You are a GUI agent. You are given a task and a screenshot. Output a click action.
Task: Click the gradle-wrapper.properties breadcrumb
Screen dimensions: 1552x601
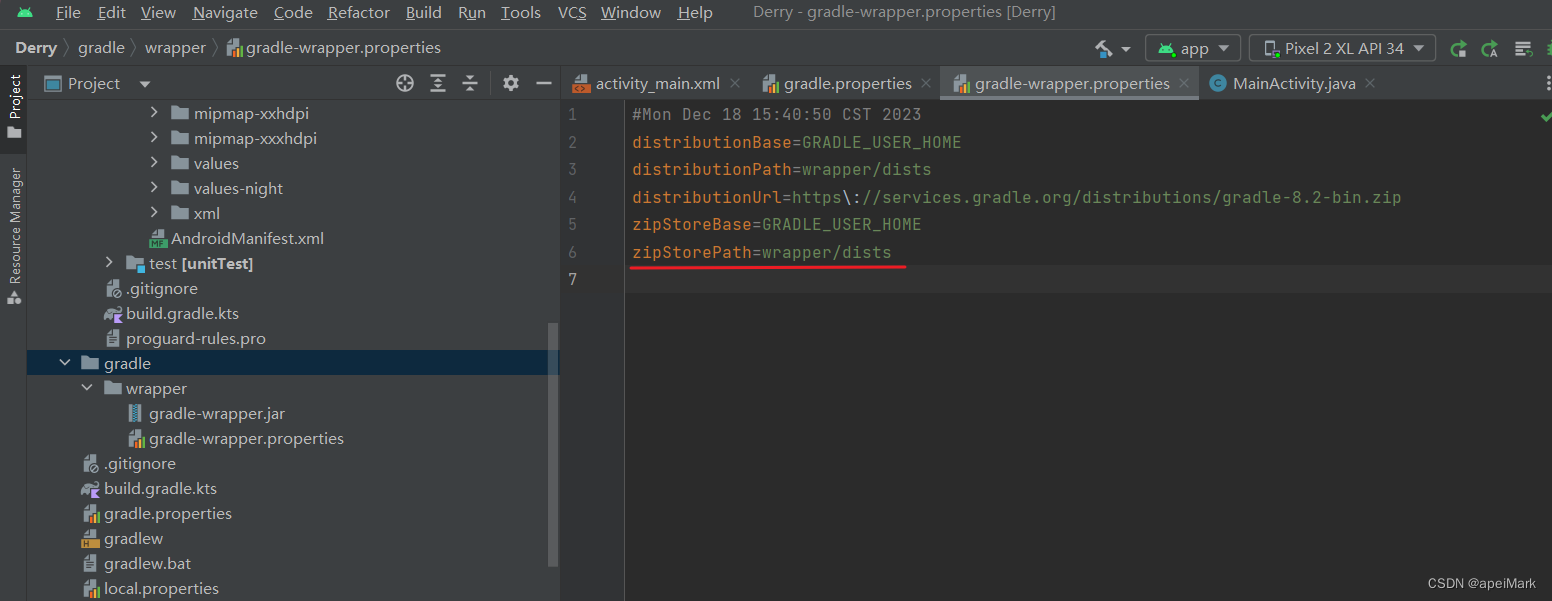pyautogui.click(x=334, y=48)
